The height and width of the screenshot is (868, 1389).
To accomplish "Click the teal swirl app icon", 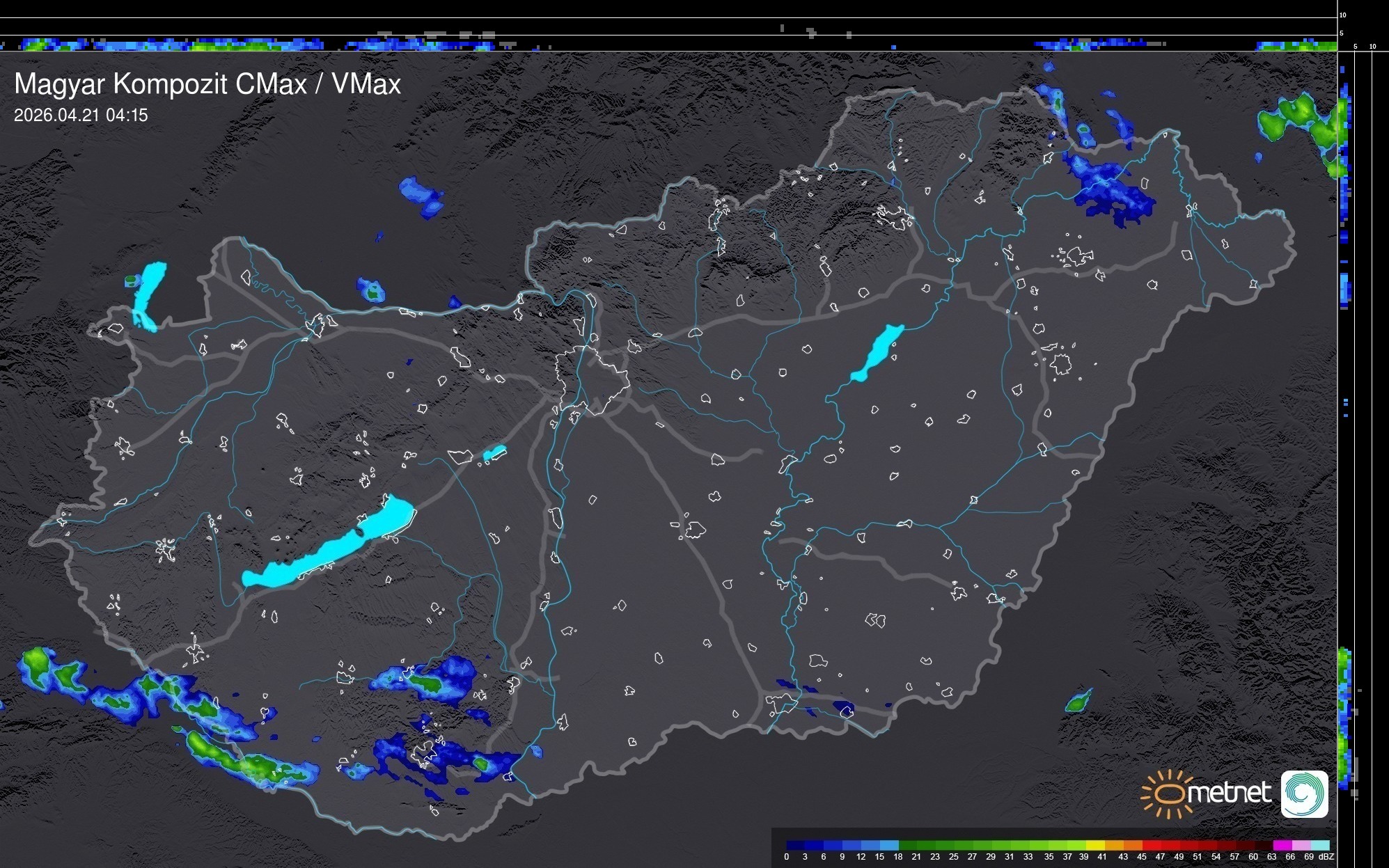I will coord(1304,794).
